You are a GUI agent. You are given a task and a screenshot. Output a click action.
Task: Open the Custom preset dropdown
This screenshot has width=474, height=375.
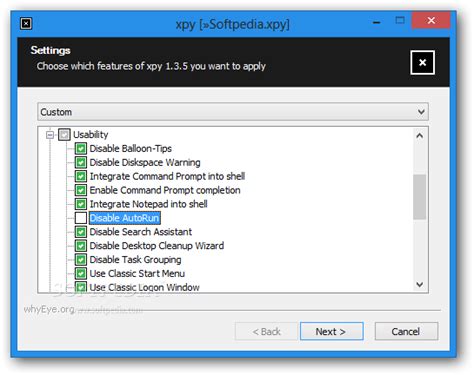point(233,112)
